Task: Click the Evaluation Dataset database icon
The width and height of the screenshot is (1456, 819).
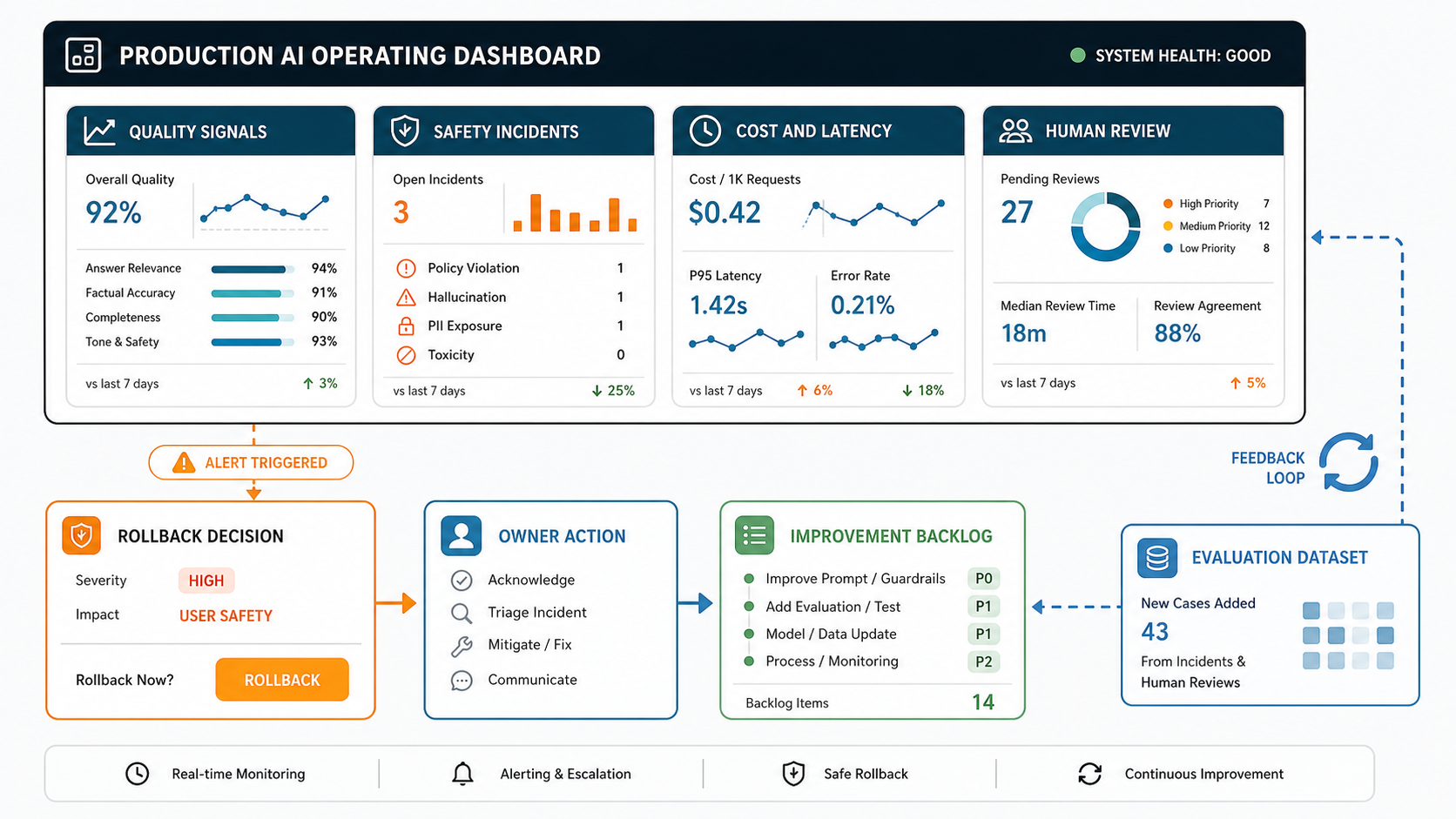Action: [x=1157, y=558]
